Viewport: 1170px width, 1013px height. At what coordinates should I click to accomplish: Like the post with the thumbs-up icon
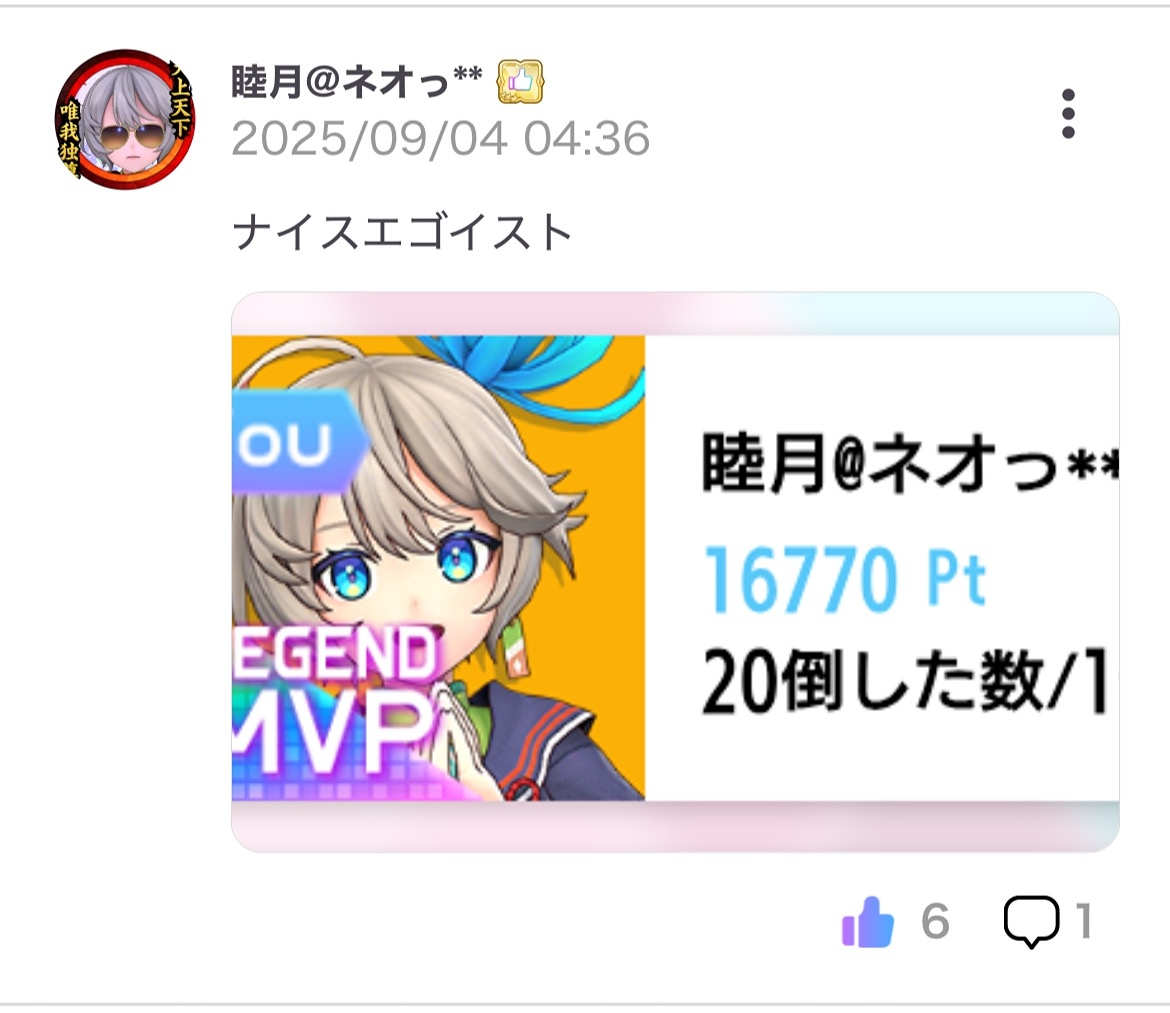pyautogui.click(x=868, y=922)
